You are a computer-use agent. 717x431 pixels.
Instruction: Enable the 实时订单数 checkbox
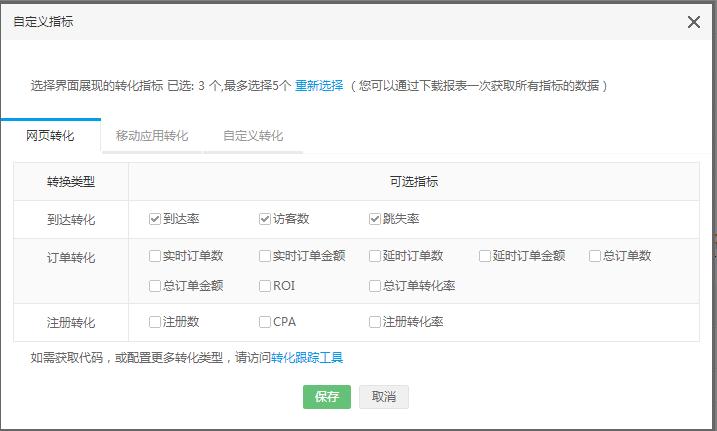(155, 256)
